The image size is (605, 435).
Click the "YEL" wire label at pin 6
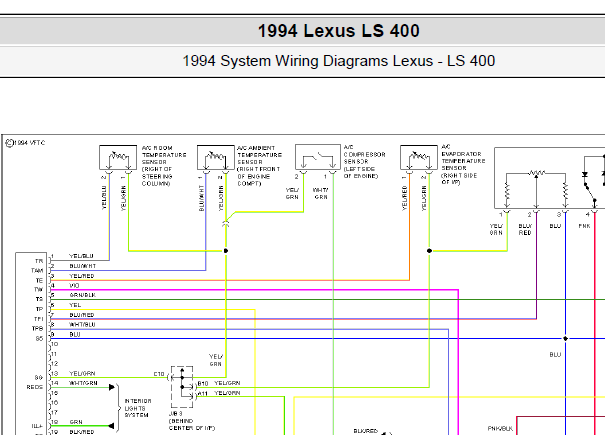[75, 305]
